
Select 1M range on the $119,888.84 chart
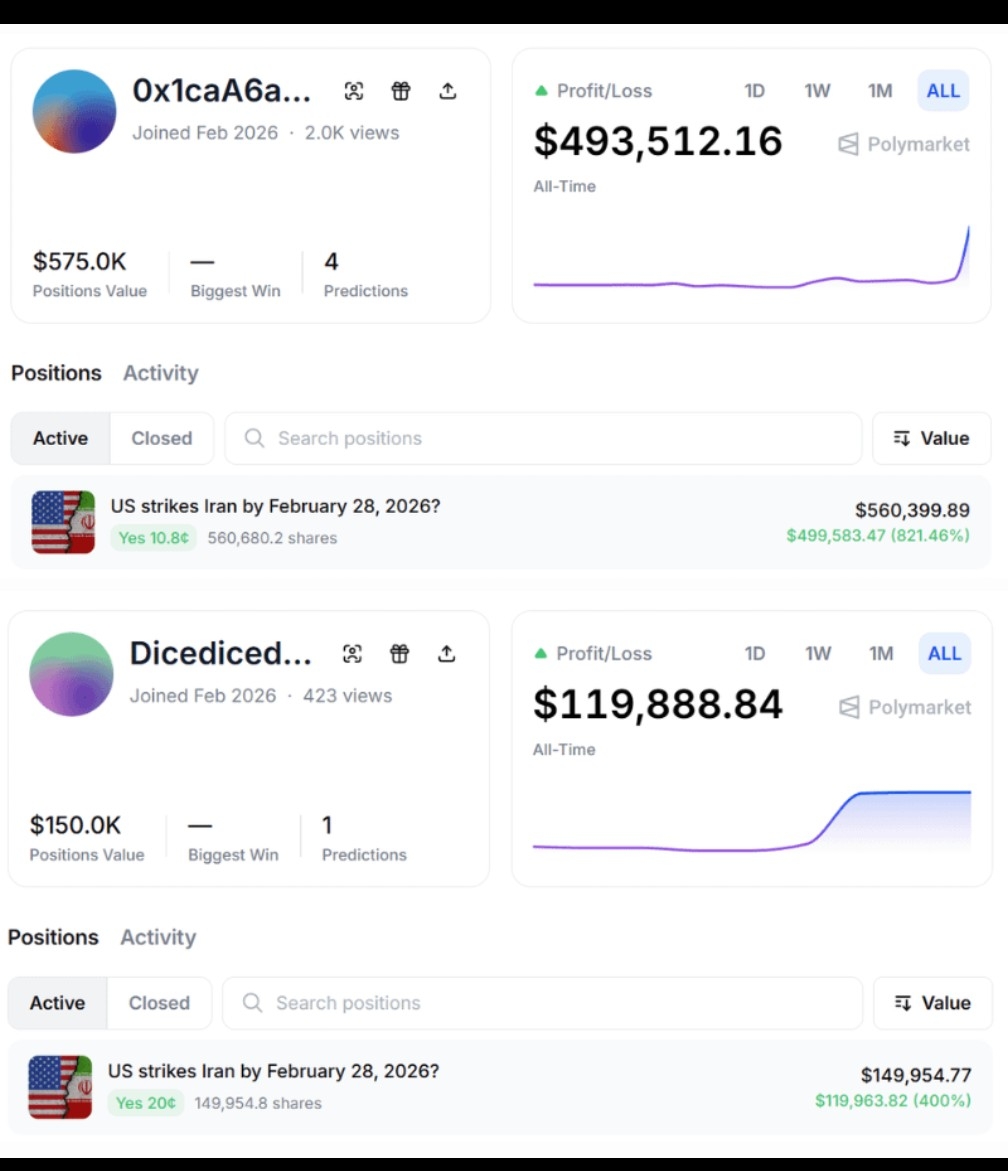pyautogui.click(x=881, y=654)
